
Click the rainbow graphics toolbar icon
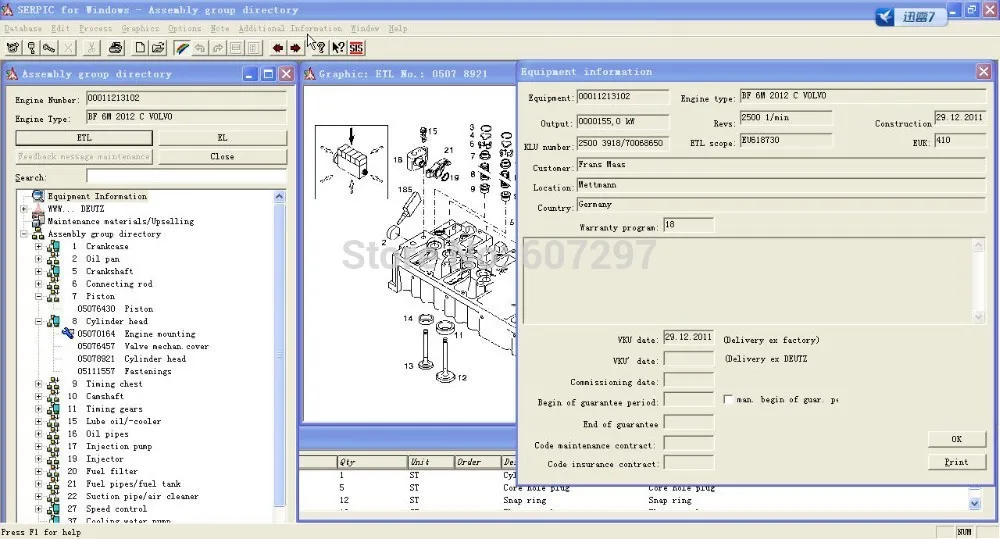pyautogui.click(x=182, y=48)
